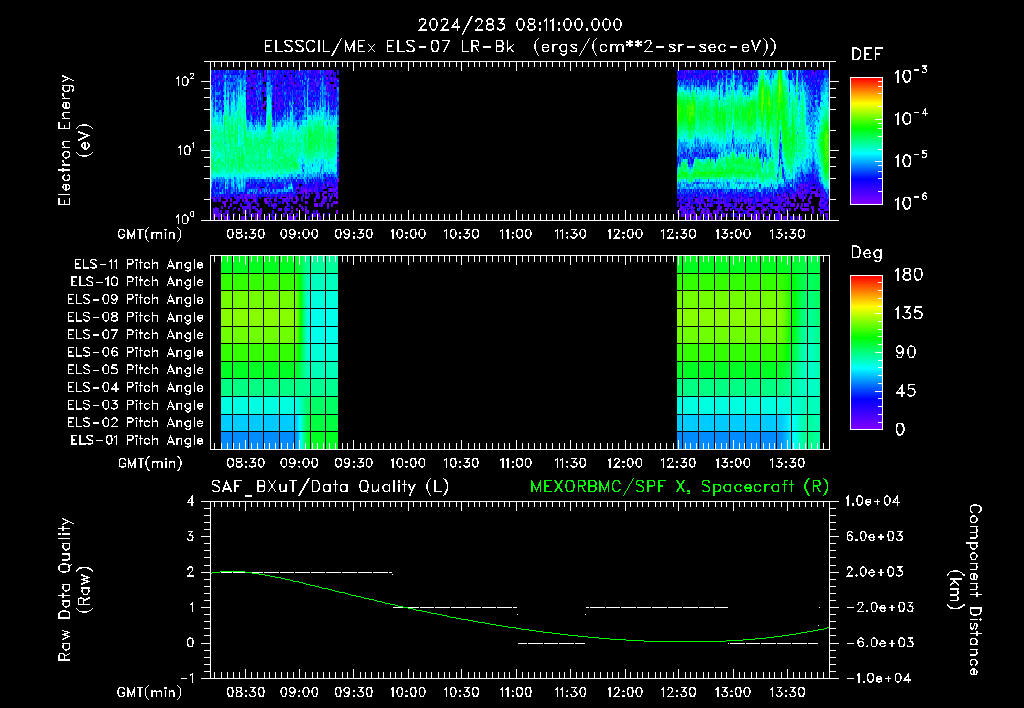The image size is (1024, 708).
Task: Click the -1 tick on Raw Data Quality axis
Action: tap(188, 678)
